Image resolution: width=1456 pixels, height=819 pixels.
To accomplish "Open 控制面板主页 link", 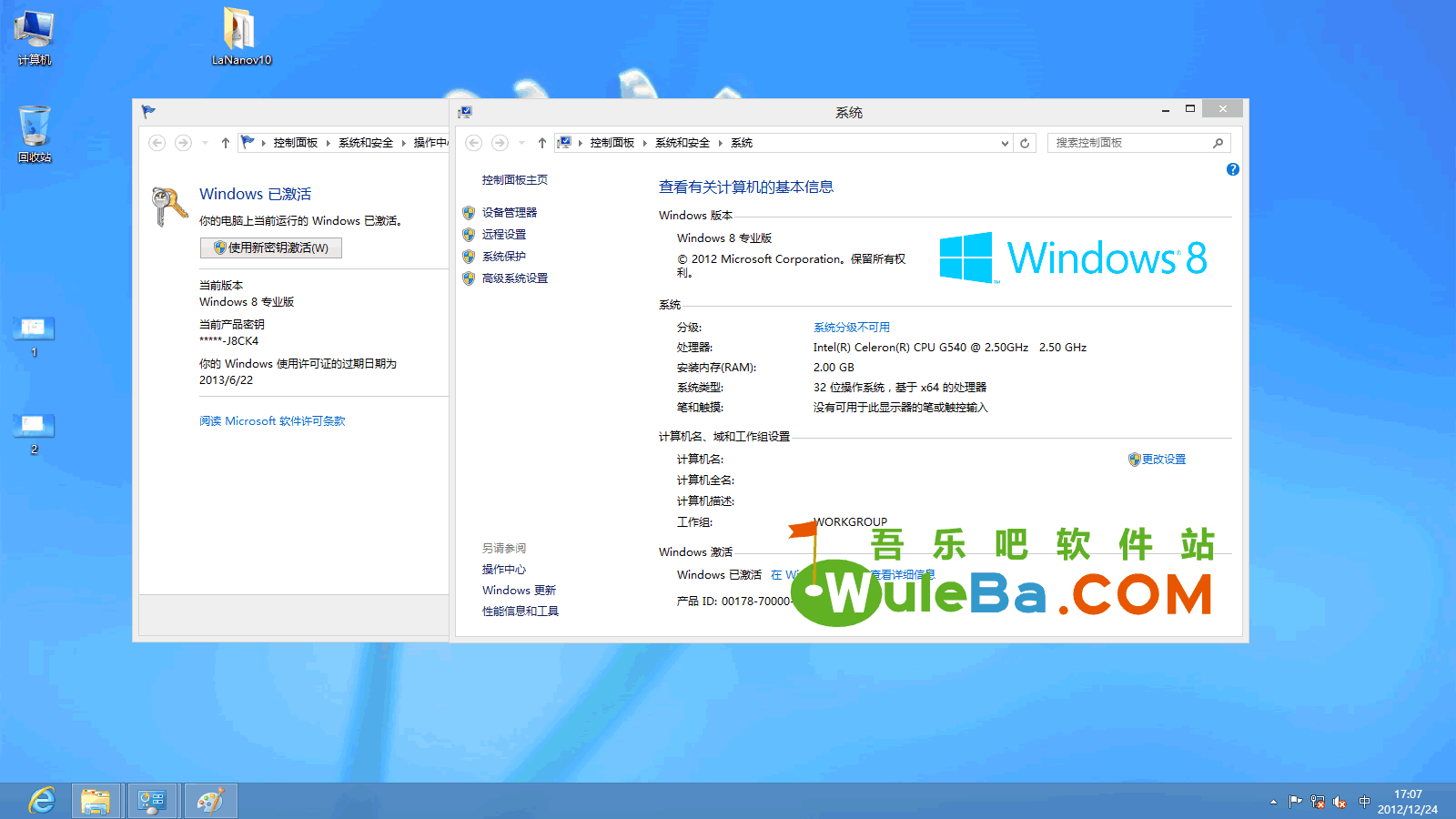I will click(515, 180).
